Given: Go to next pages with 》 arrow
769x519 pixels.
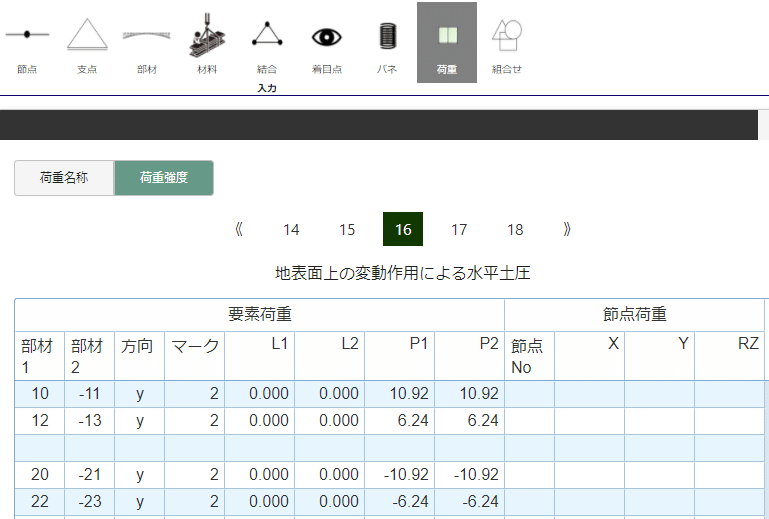Looking at the screenshot, I should pyautogui.click(x=567, y=229).
